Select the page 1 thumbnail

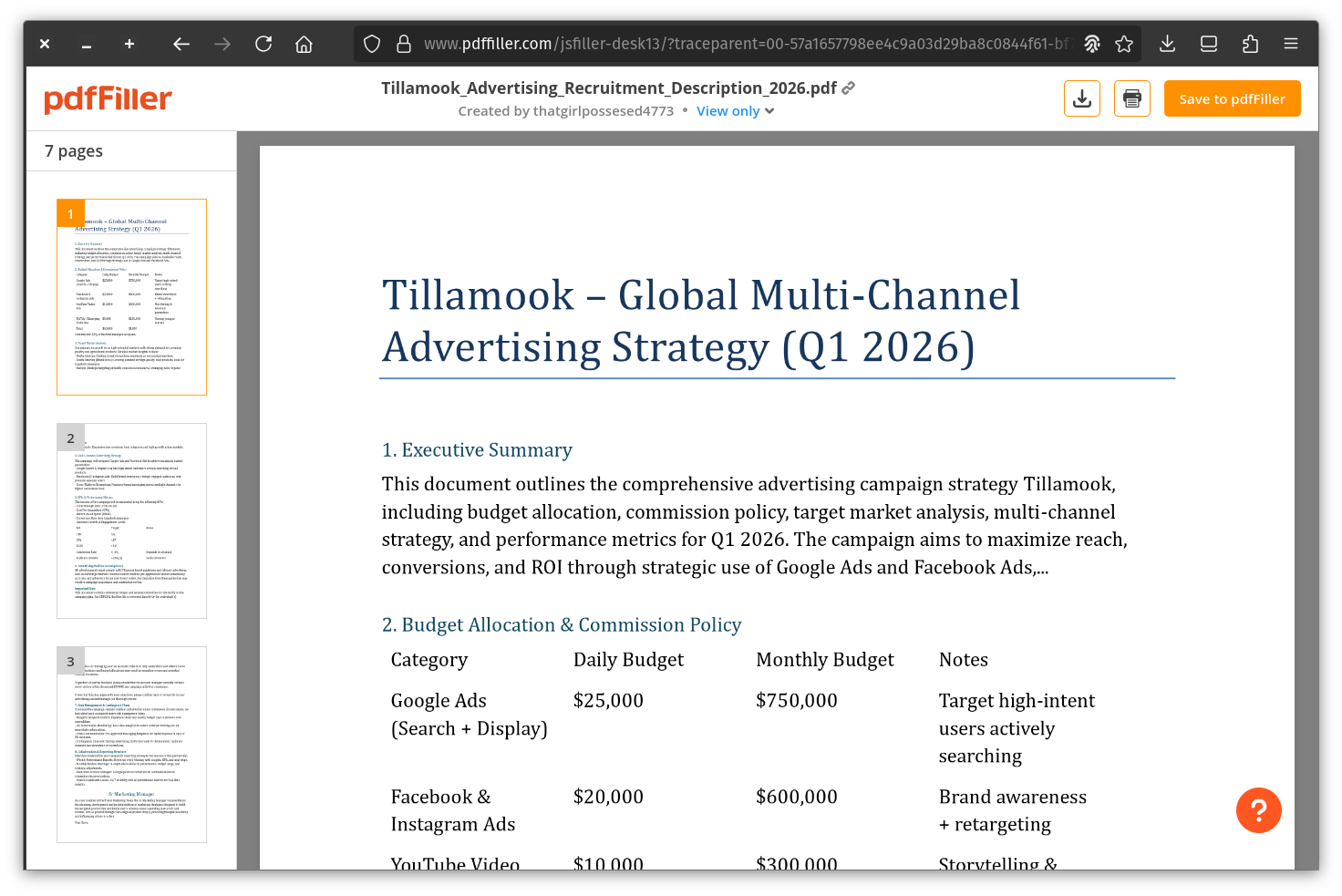[131, 297]
